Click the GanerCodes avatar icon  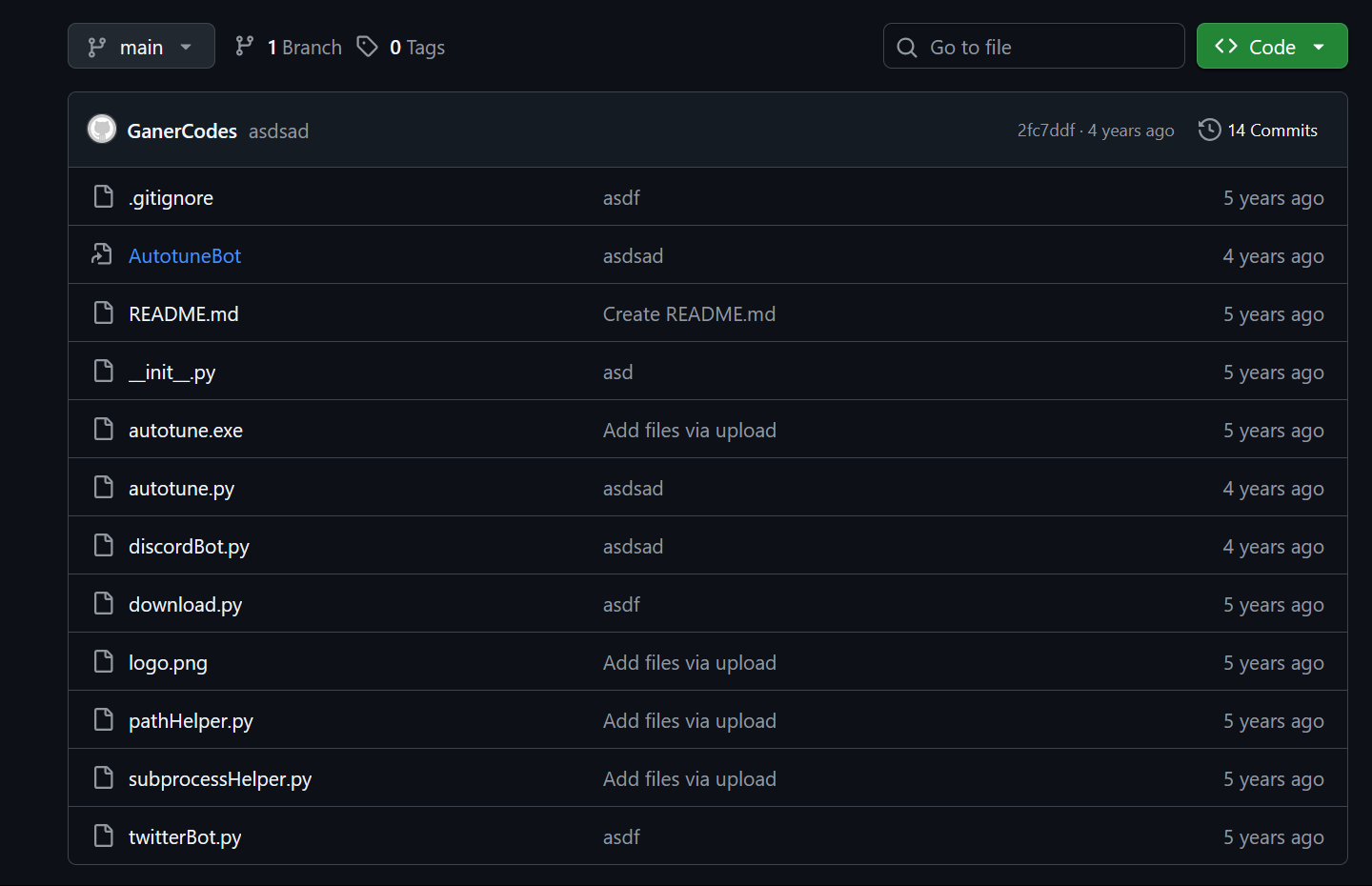pyautogui.click(x=102, y=129)
